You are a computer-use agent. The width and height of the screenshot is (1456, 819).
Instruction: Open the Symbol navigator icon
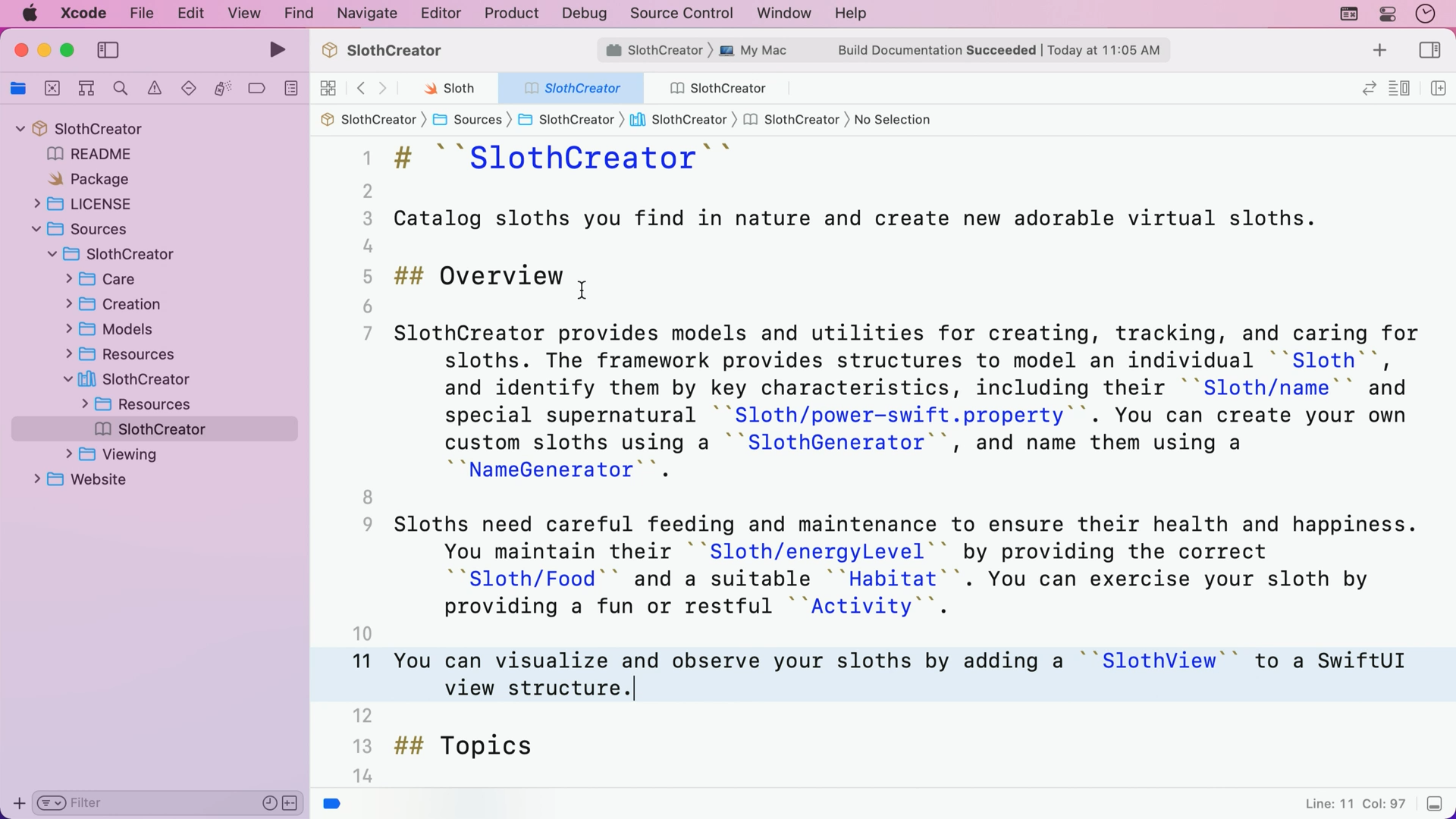tap(86, 89)
